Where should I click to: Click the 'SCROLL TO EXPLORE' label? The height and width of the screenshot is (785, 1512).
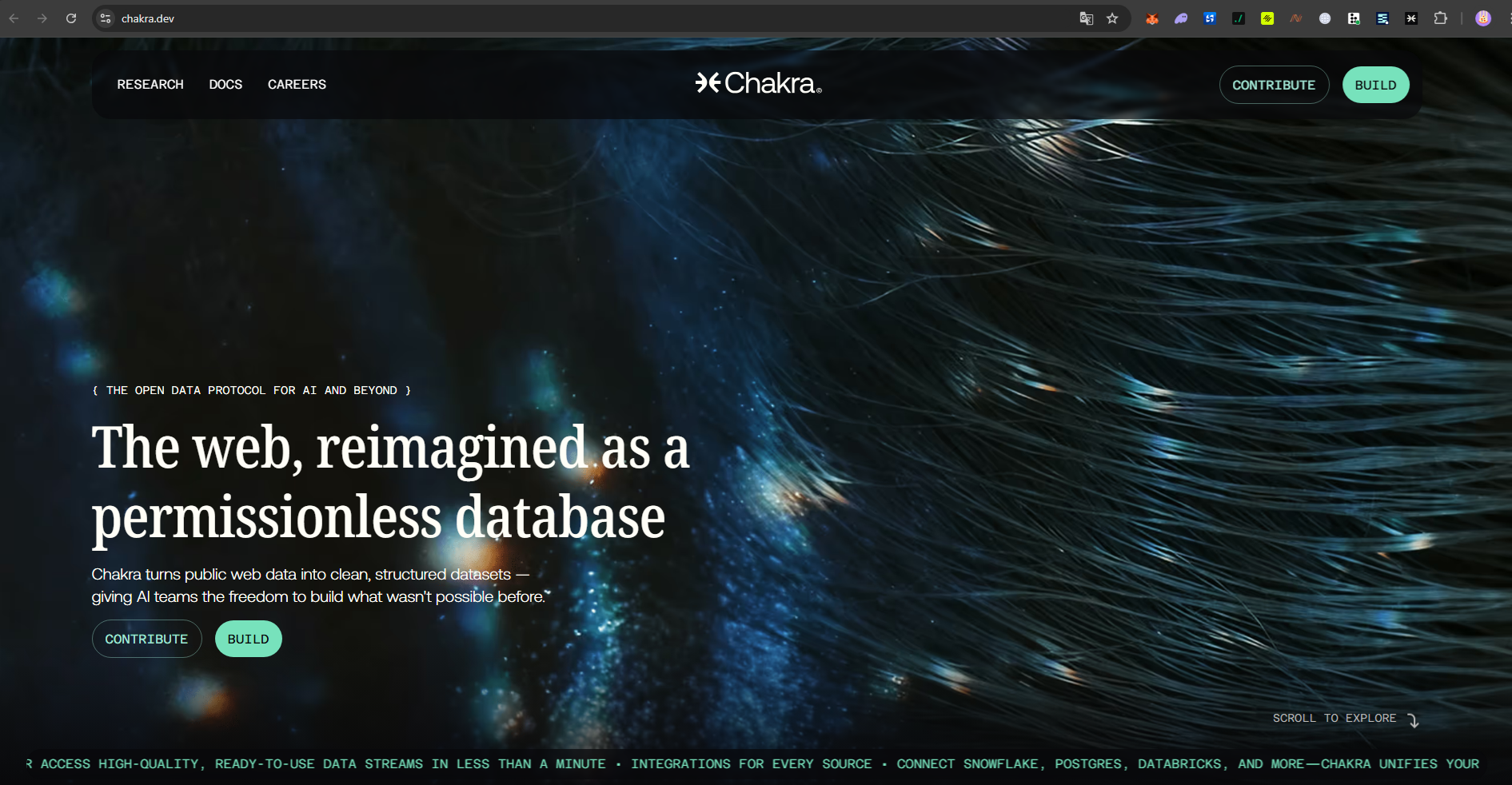pyautogui.click(x=1334, y=718)
